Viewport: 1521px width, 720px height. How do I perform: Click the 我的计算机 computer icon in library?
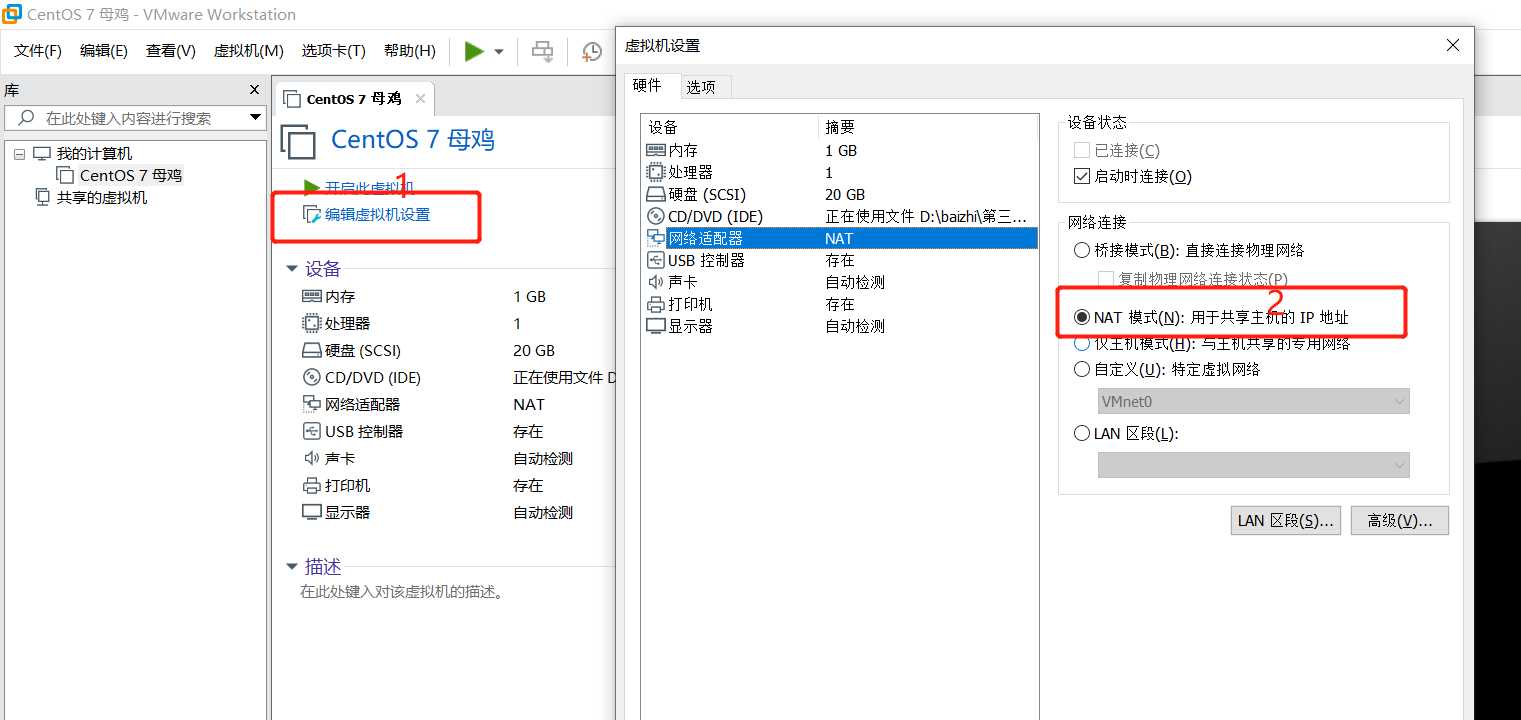tap(42, 153)
